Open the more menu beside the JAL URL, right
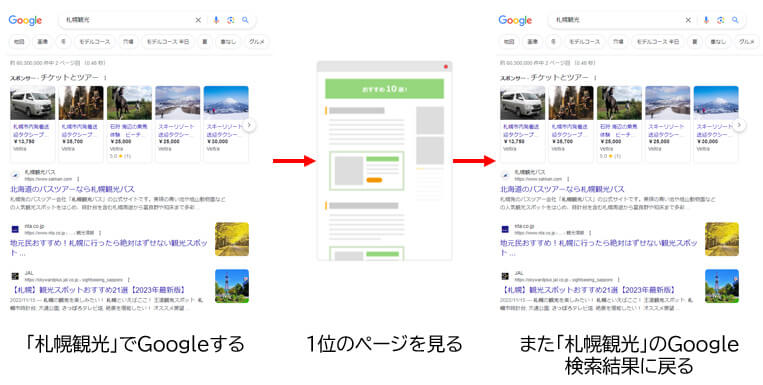Screen dimensions: 763x385 (x=618, y=280)
